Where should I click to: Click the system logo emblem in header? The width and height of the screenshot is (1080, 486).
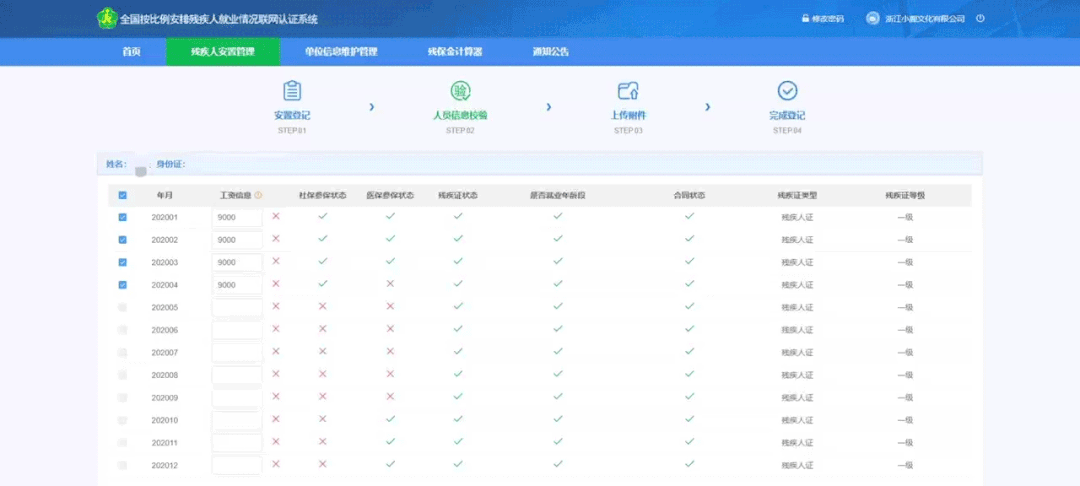[x=105, y=19]
